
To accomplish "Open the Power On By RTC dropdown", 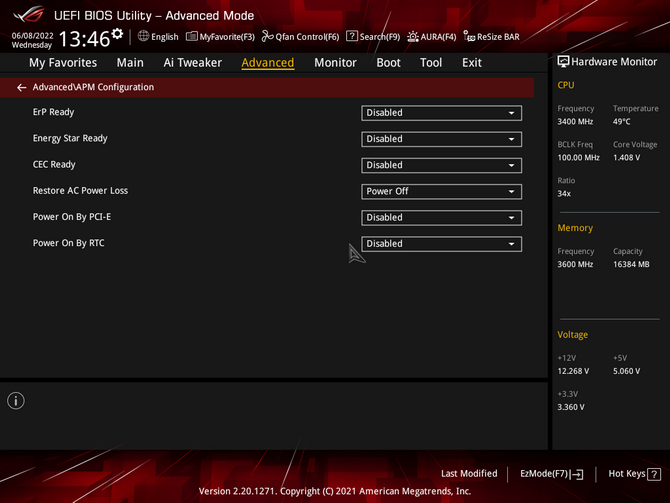I will click(x=441, y=243).
